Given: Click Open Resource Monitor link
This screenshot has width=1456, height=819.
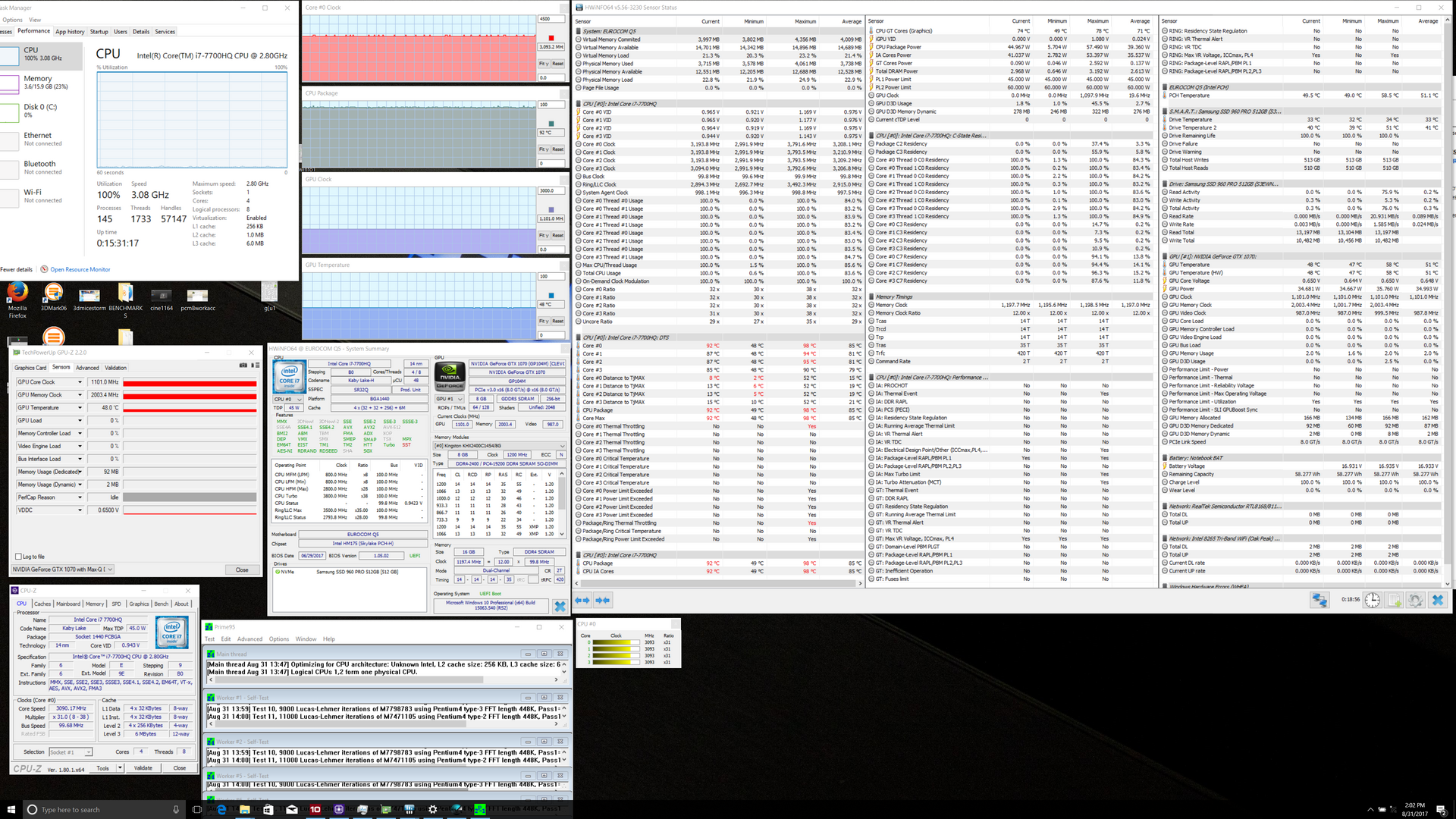Looking at the screenshot, I should [x=80, y=269].
